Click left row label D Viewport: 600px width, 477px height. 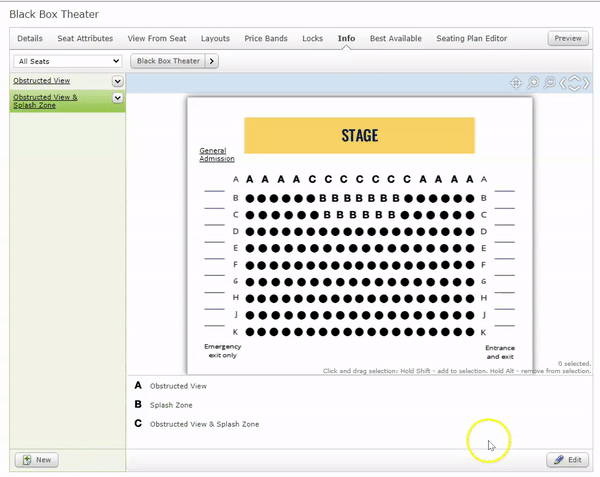point(236,231)
